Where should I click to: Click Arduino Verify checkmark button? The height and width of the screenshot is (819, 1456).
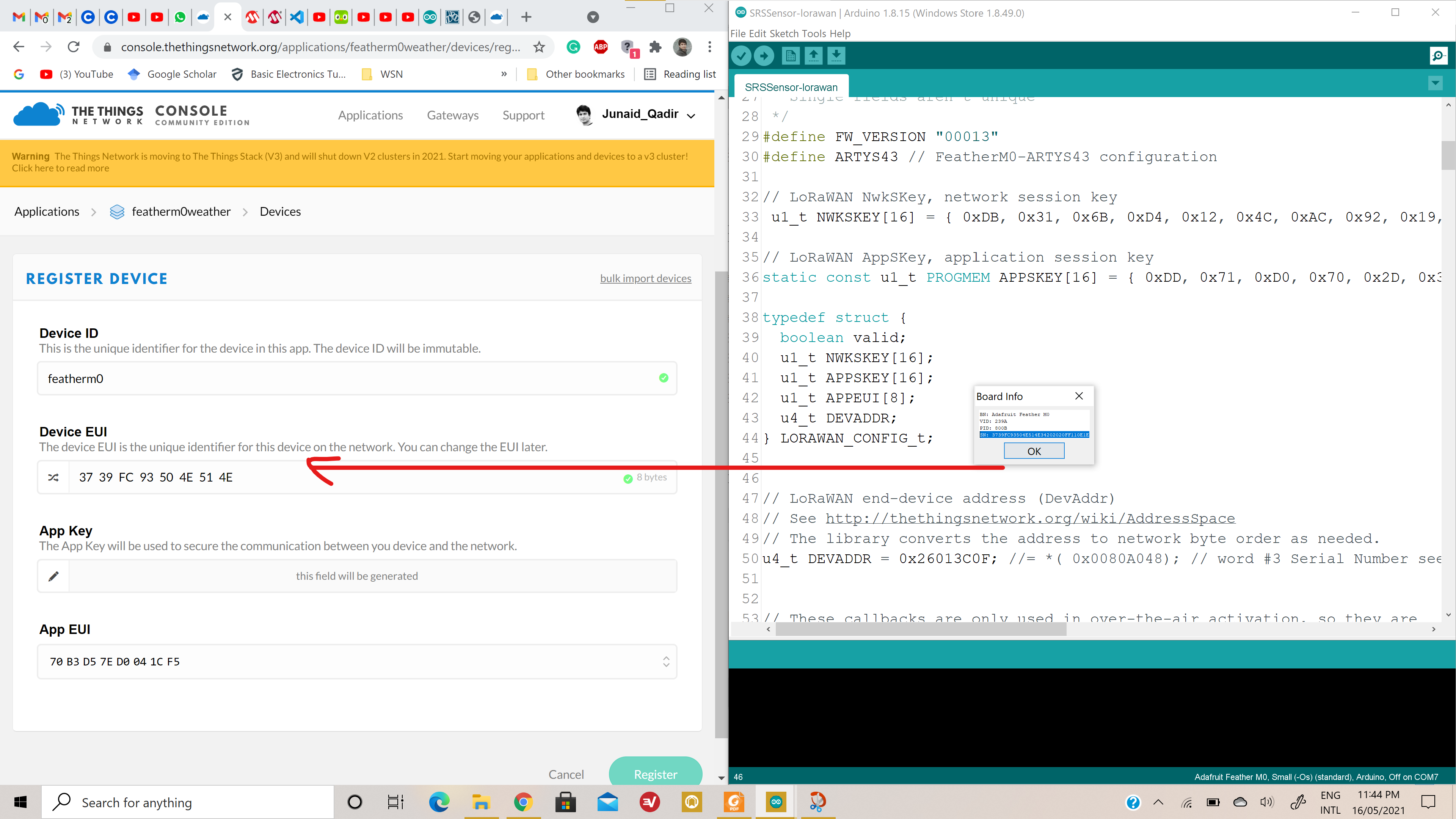741,55
